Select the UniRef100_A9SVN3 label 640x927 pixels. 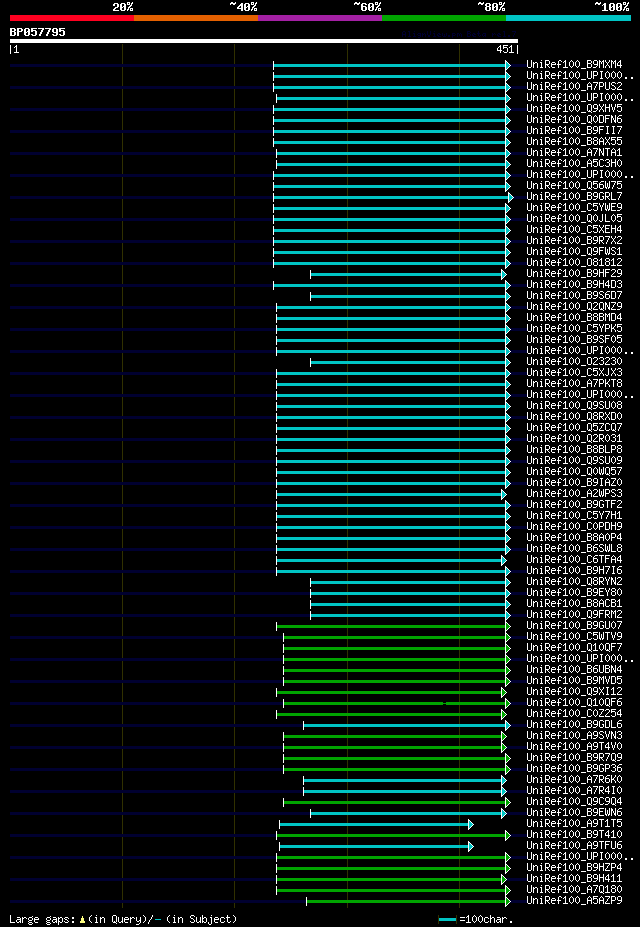(574, 737)
